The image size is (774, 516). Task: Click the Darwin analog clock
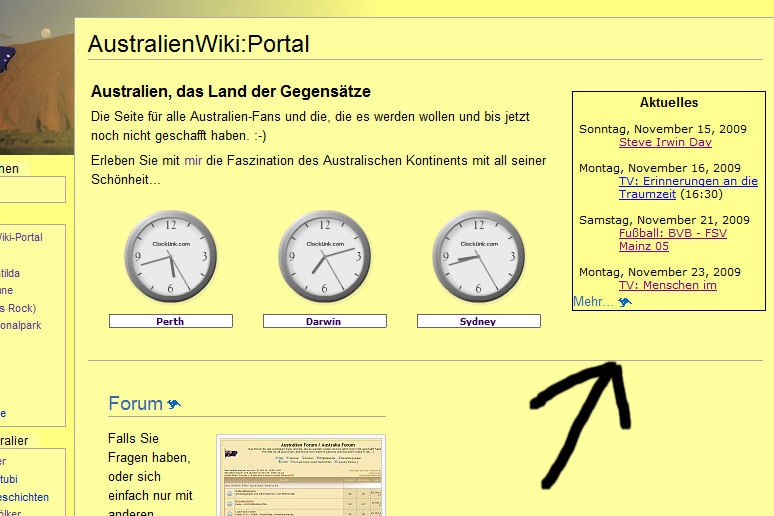click(x=324, y=257)
